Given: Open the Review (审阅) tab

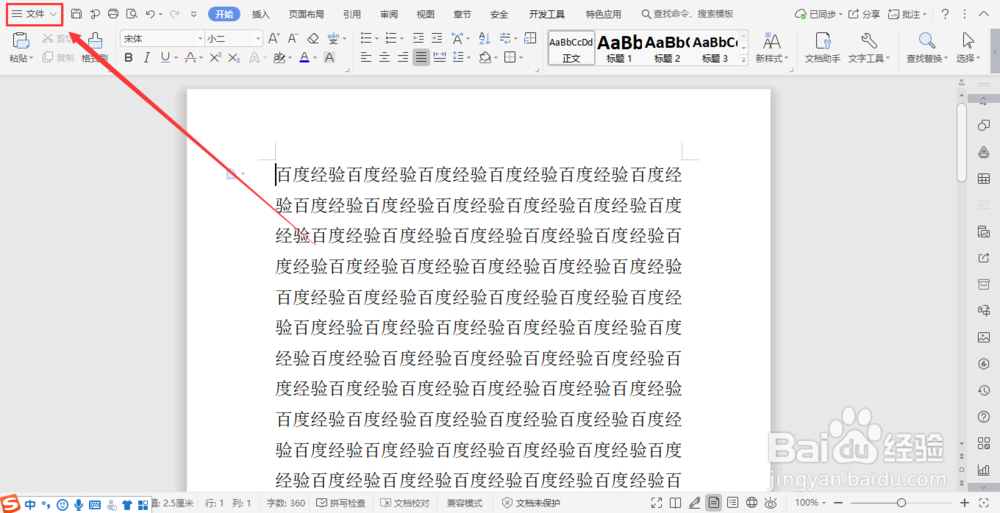Looking at the screenshot, I should (389, 14).
